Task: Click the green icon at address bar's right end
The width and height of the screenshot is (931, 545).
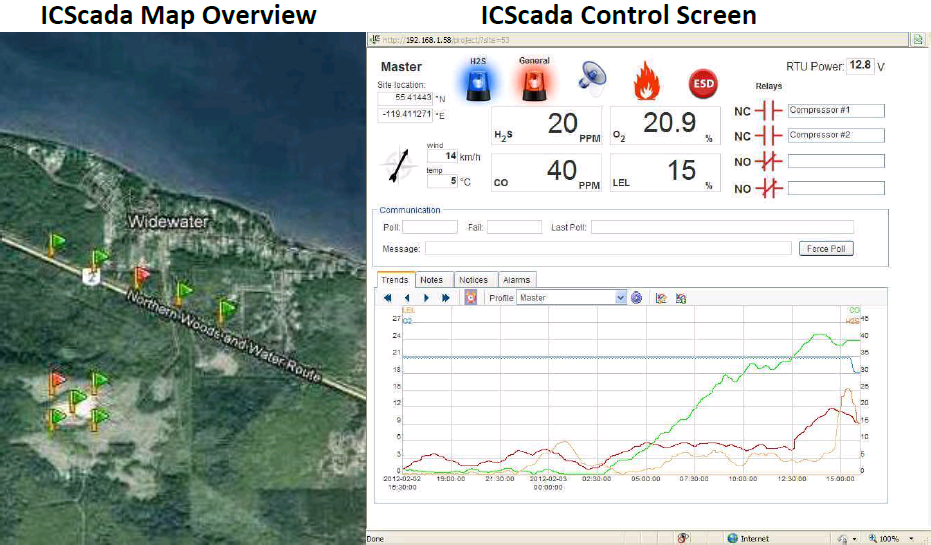Action: [918, 40]
